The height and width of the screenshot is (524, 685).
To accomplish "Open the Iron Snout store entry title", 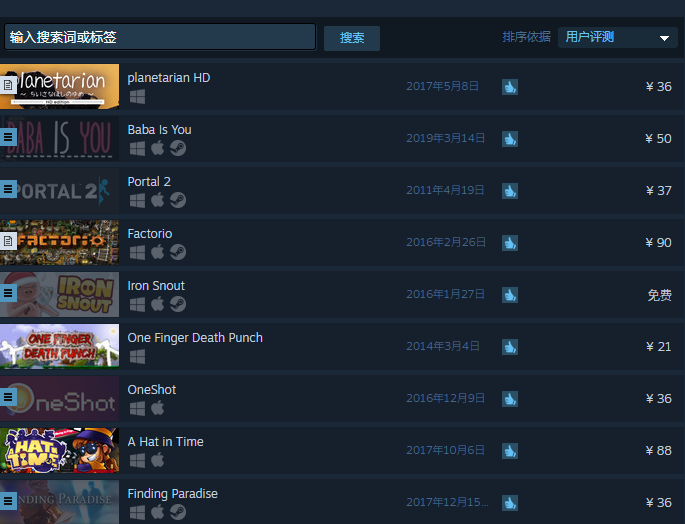I will [156, 285].
